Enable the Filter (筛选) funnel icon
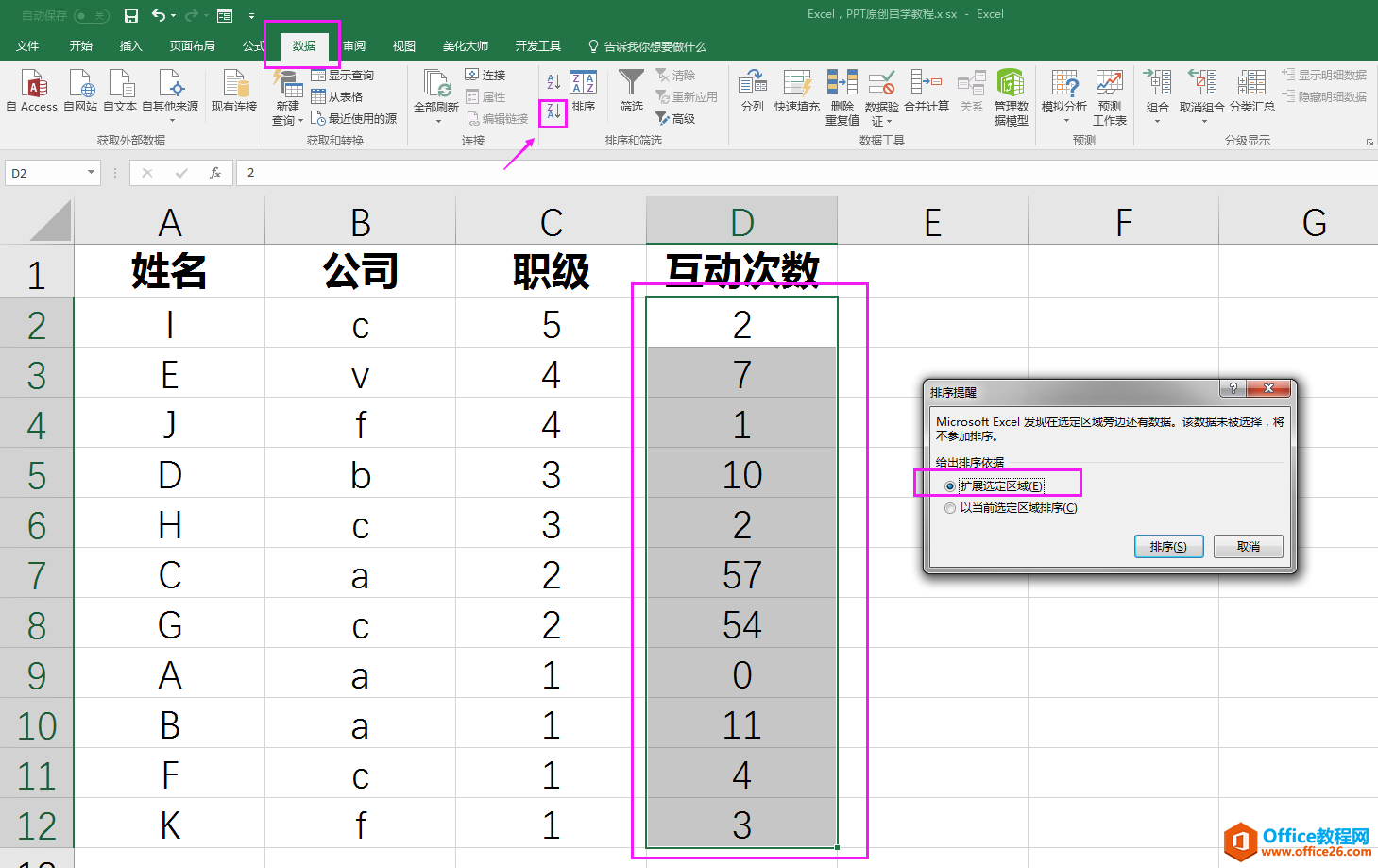Image resolution: width=1378 pixels, height=868 pixels. tap(631, 91)
